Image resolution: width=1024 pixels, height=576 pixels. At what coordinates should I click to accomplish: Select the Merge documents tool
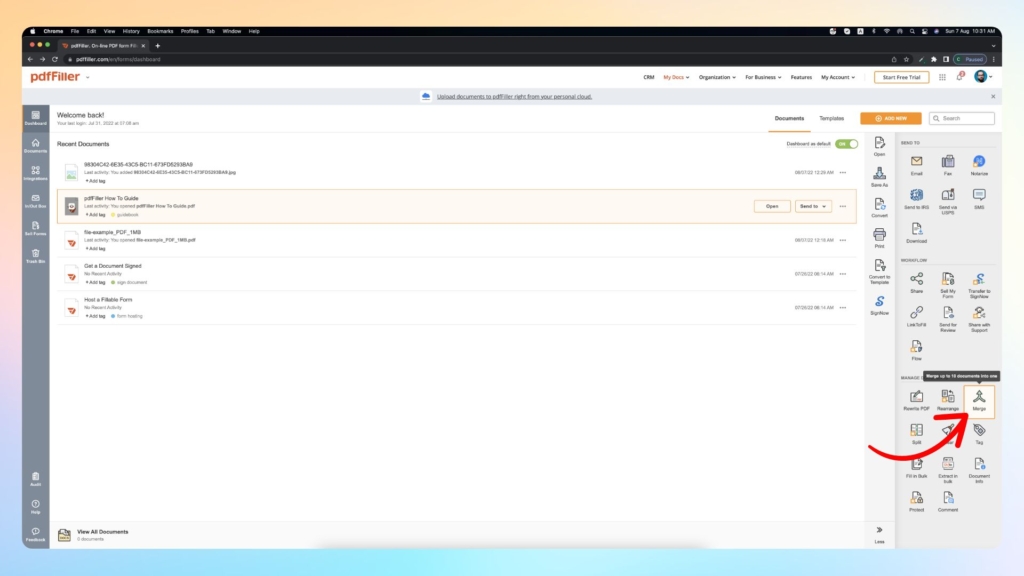(978, 400)
